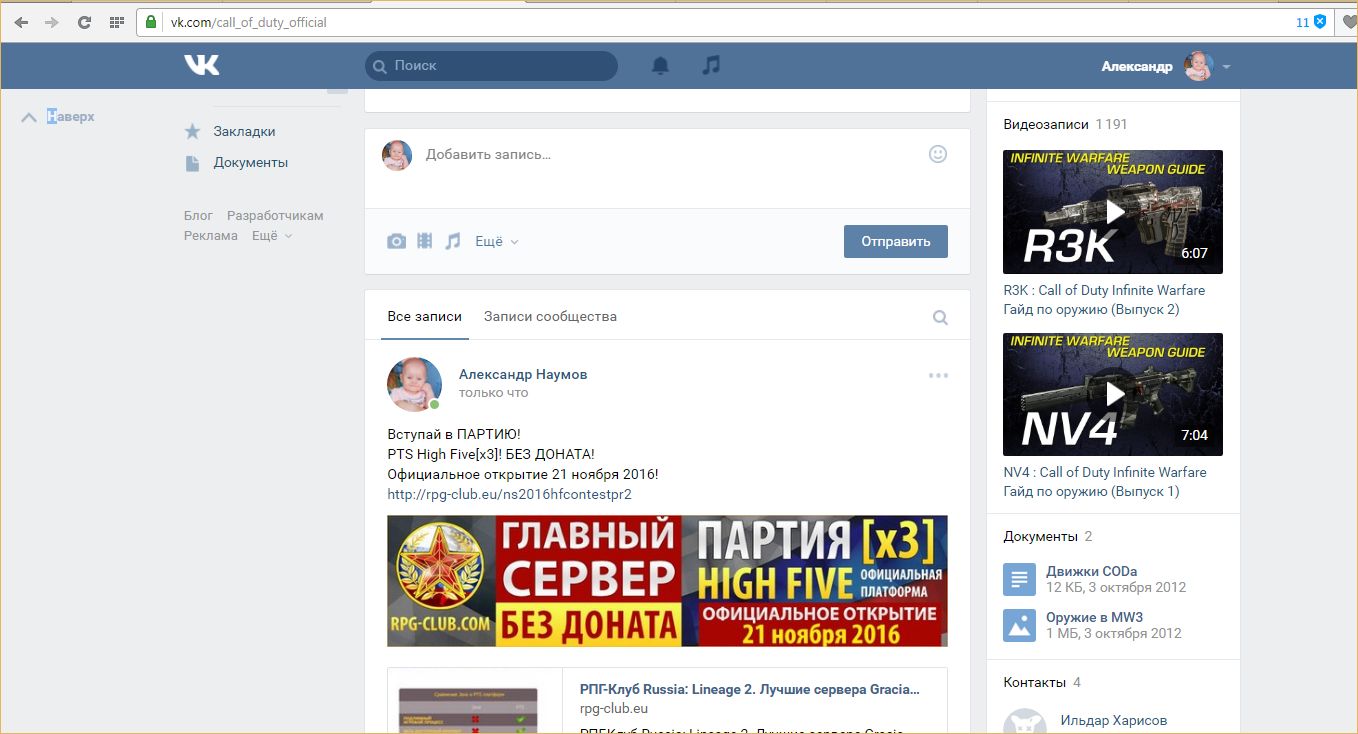Viewport: 1358px width, 734px height.
Task: Reload the page with refresh icon
Action: (84, 22)
